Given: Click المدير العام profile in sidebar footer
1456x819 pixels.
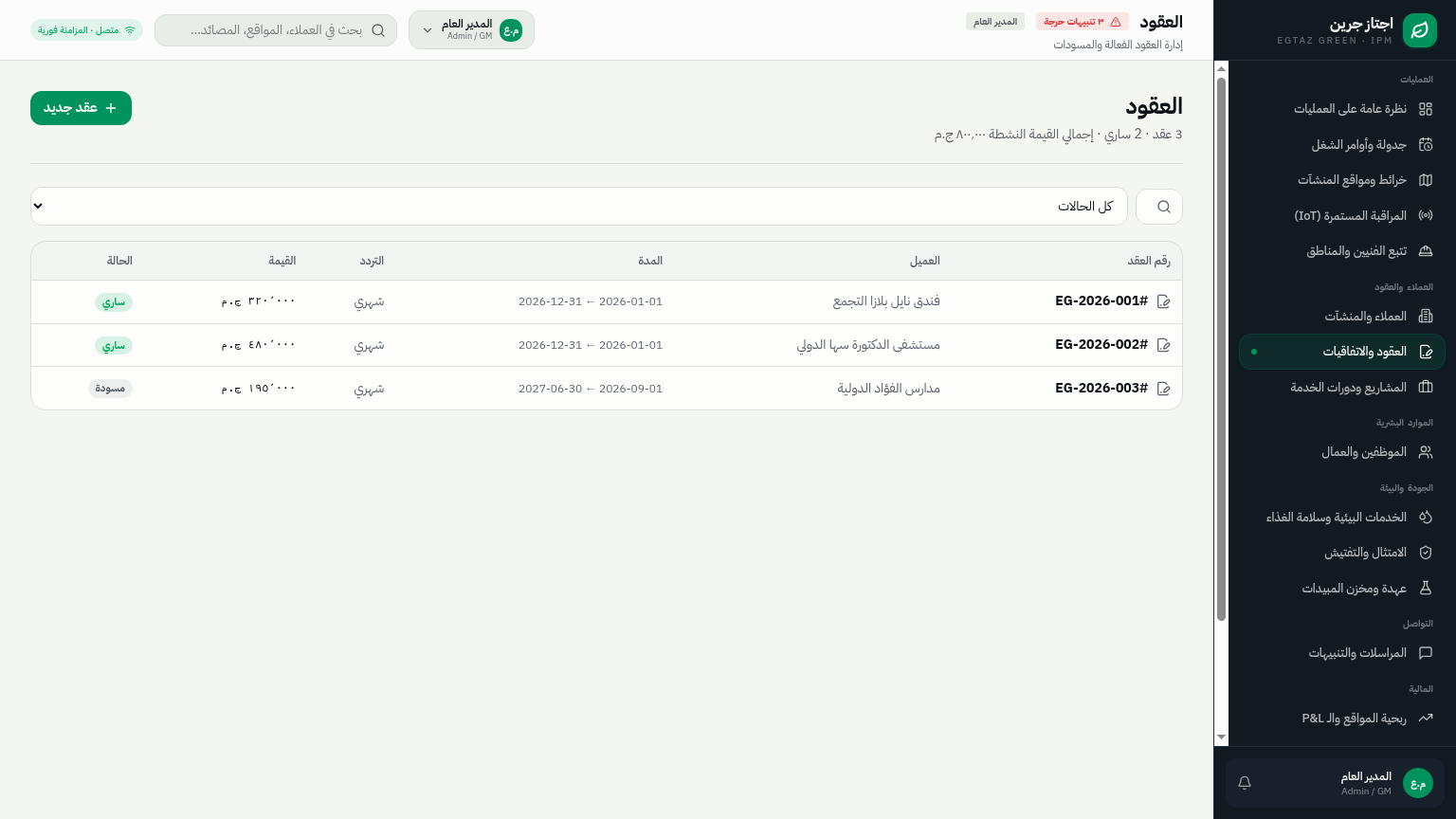Looking at the screenshot, I should (x=1335, y=783).
